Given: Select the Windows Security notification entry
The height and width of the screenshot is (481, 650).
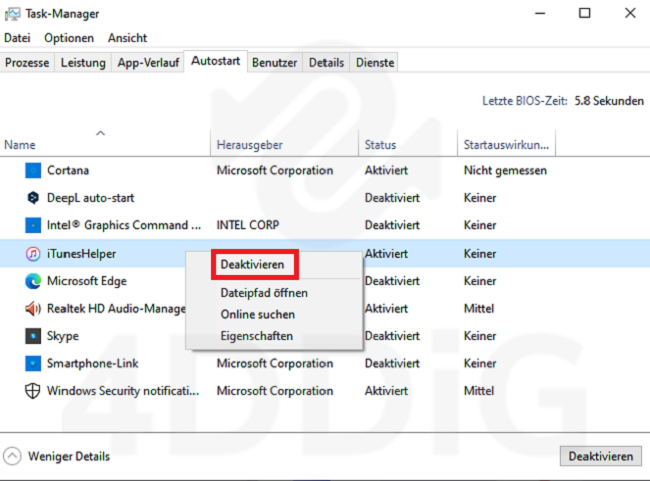Looking at the screenshot, I should click(123, 391).
